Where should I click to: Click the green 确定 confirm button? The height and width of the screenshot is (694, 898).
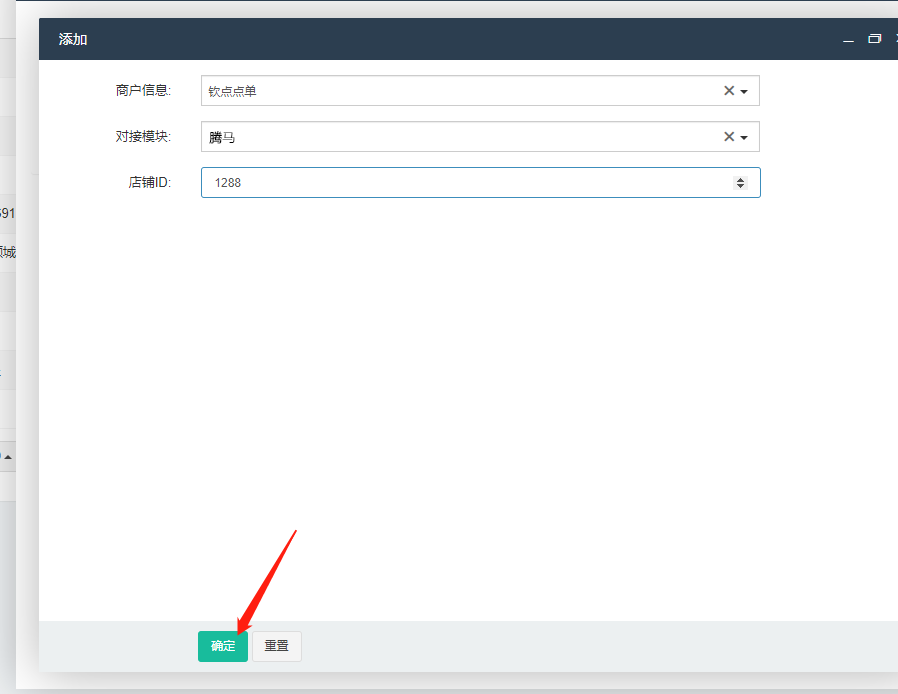(x=223, y=646)
